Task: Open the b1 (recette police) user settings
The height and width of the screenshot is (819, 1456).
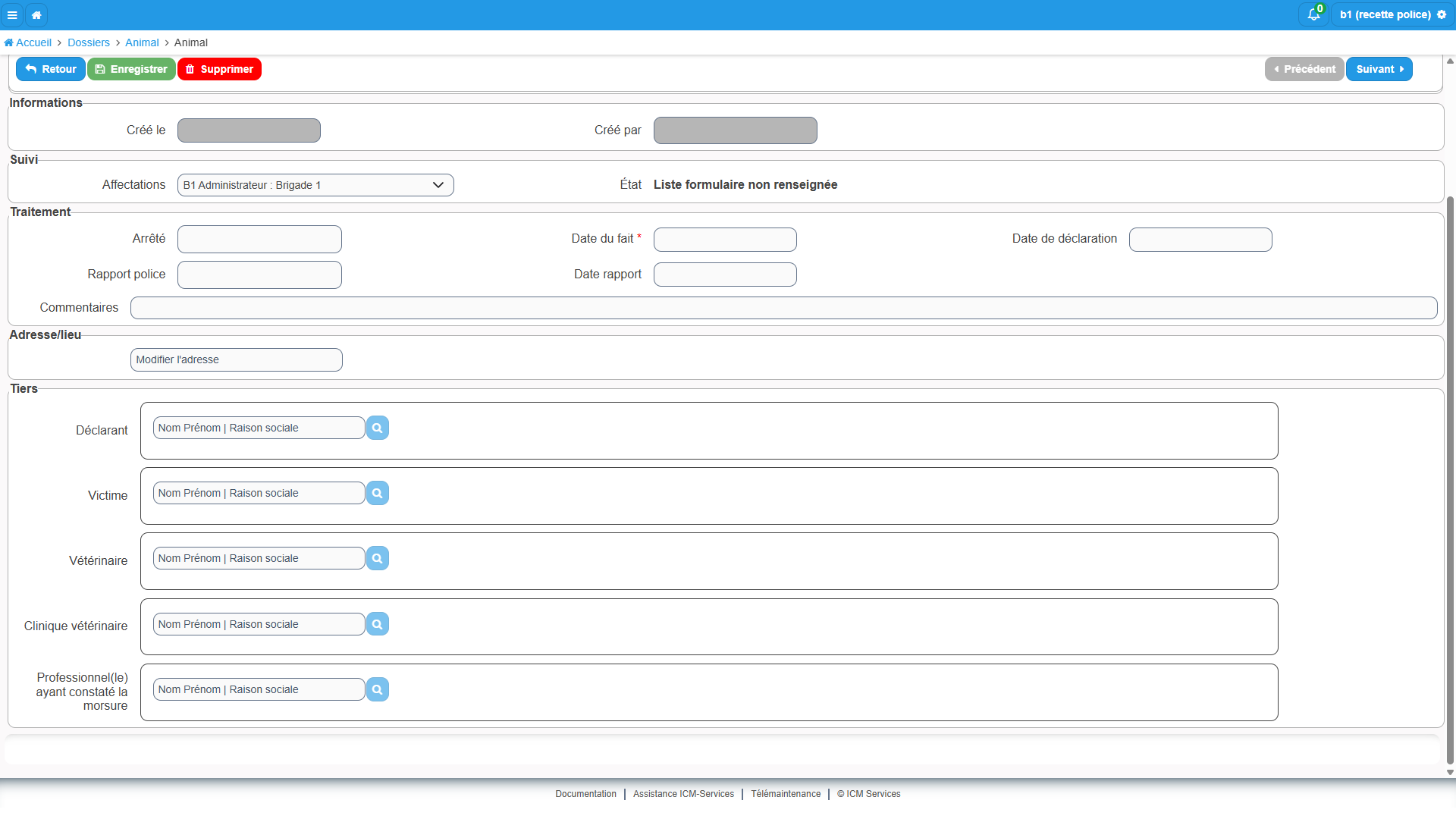Action: click(x=1392, y=14)
